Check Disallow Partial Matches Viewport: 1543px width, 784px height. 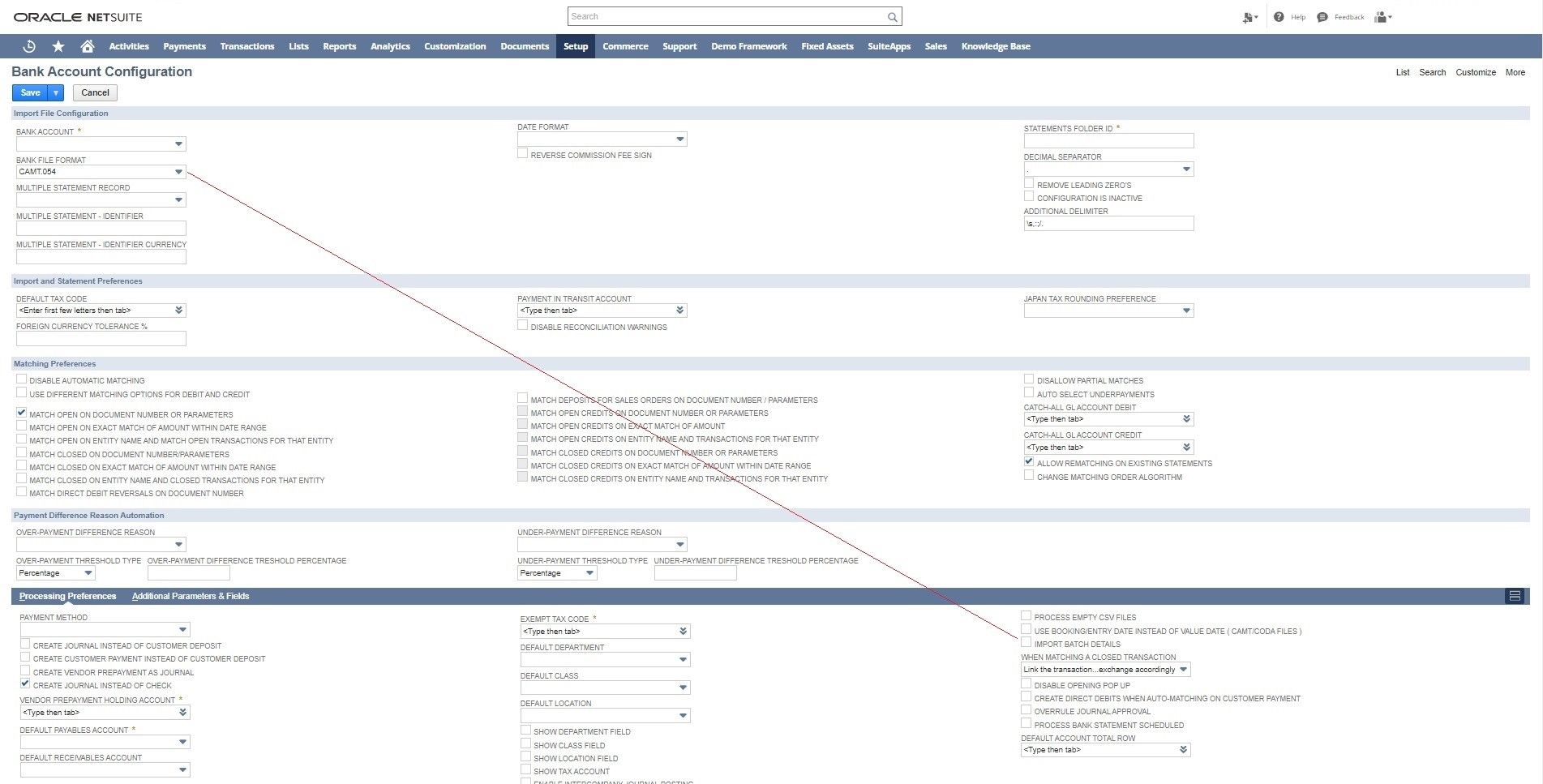click(x=1029, y=379)
